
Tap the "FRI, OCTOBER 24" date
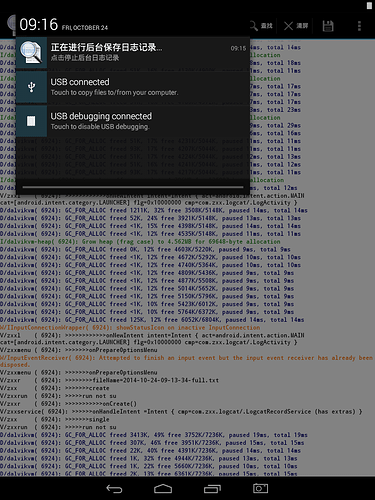[x=85, y=28]
